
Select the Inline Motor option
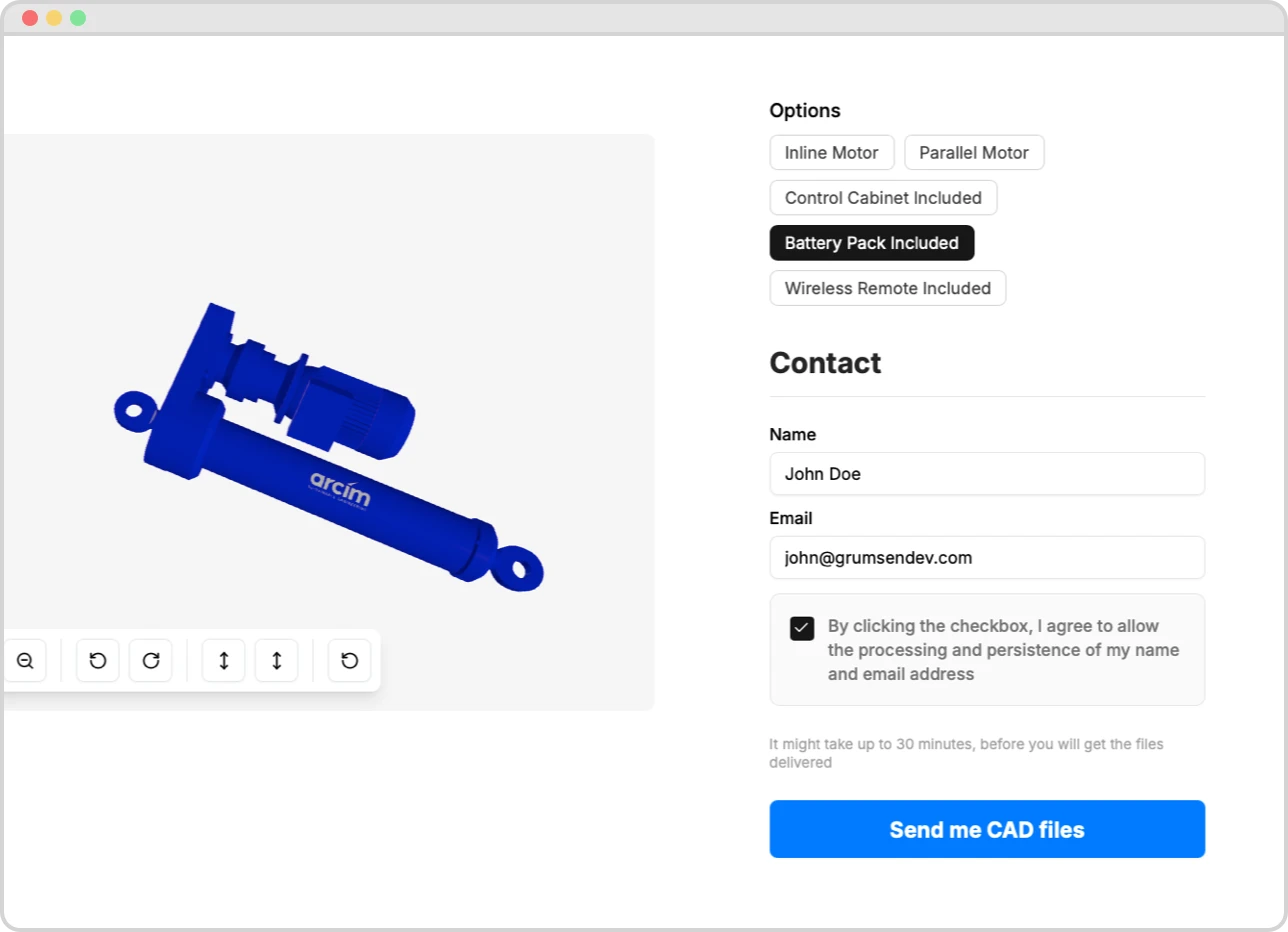click(832, 153)
